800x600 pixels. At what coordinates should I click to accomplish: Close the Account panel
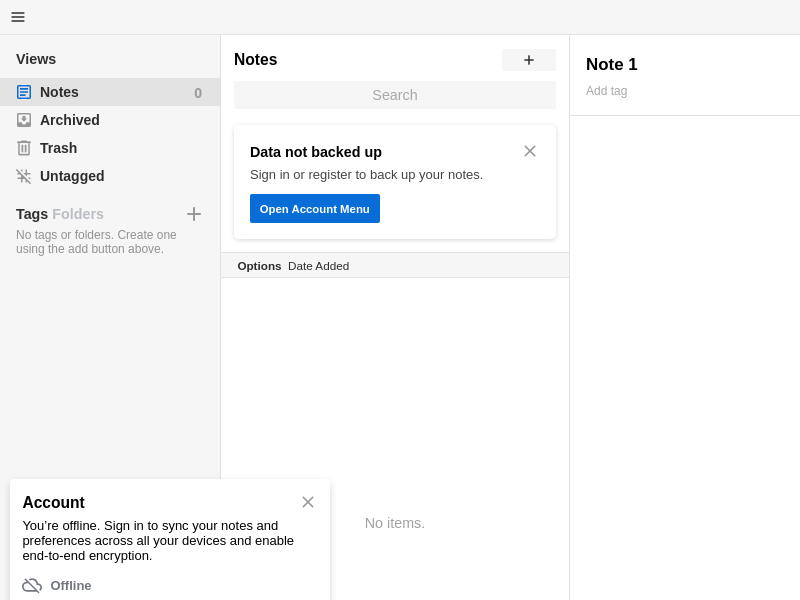(308, 502)
